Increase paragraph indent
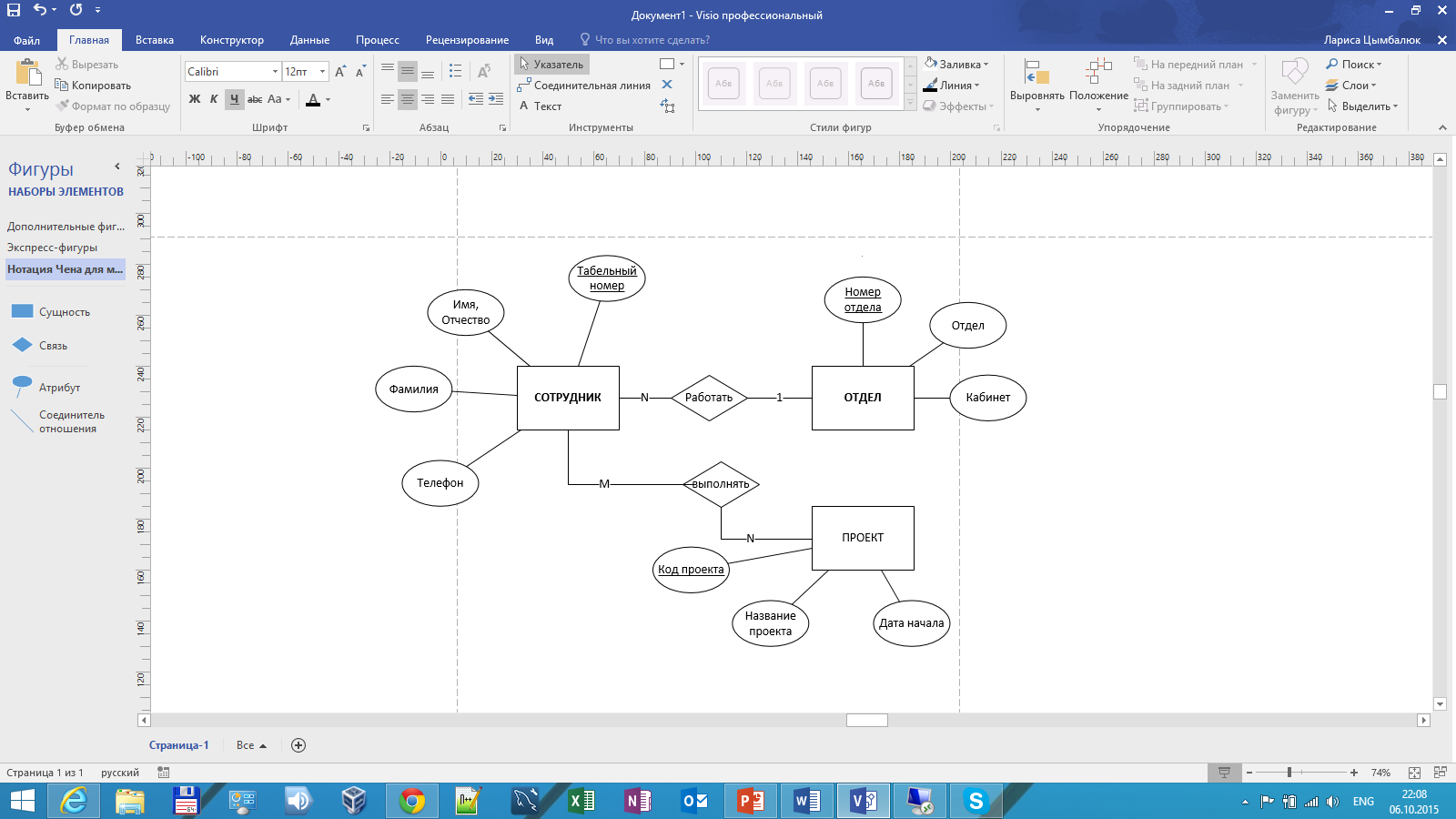Image resolution: width=1456 pixels, height=819 pixels. click(496, 99)
